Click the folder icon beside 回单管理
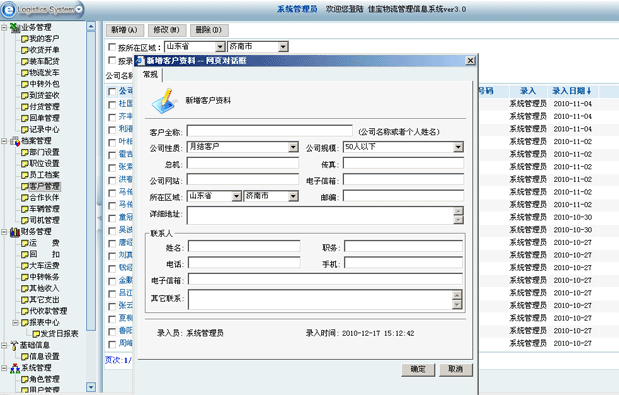This screenshot has height=395, width=619. click(25, 118)
